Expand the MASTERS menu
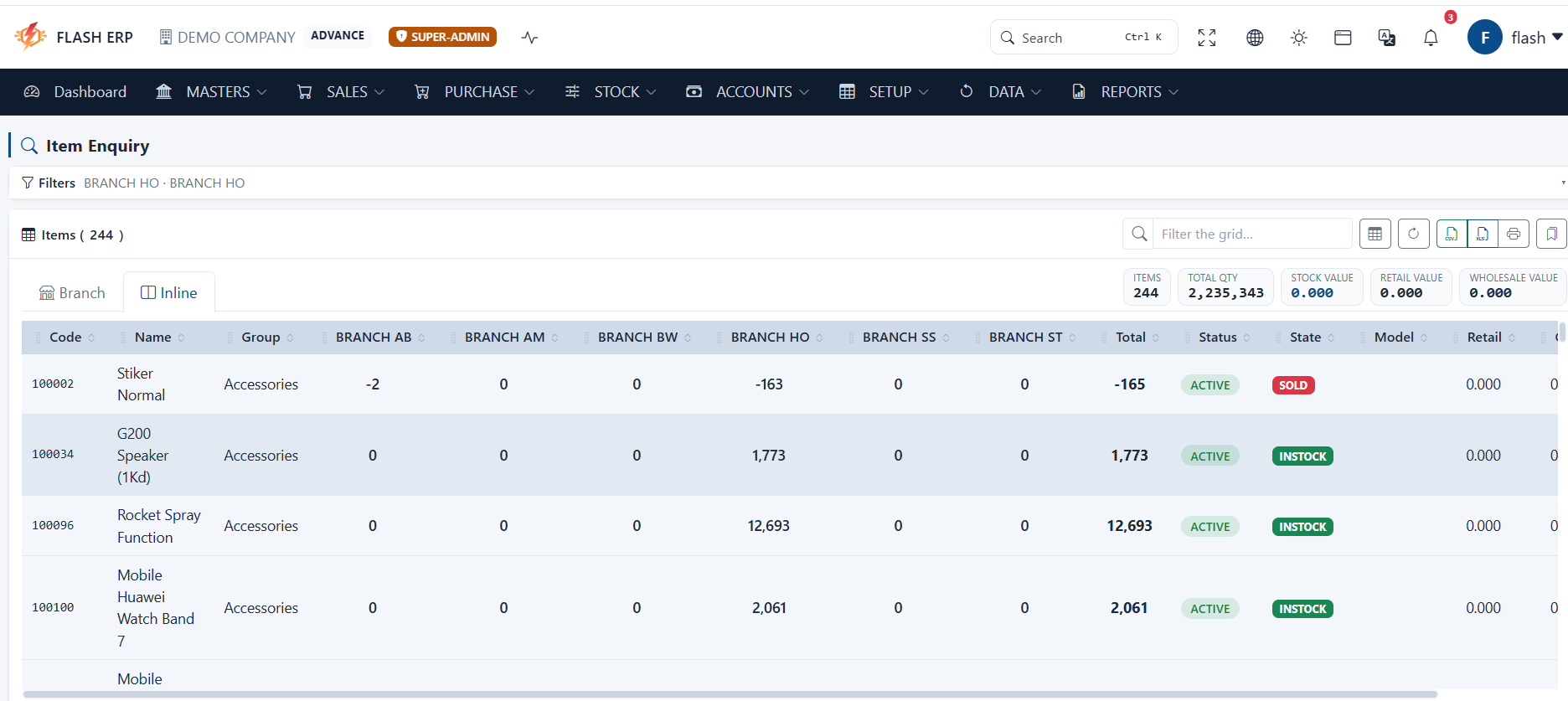The width and height of the screenshot is (1568, 701). pyautogui.click(x=211, y=92)
